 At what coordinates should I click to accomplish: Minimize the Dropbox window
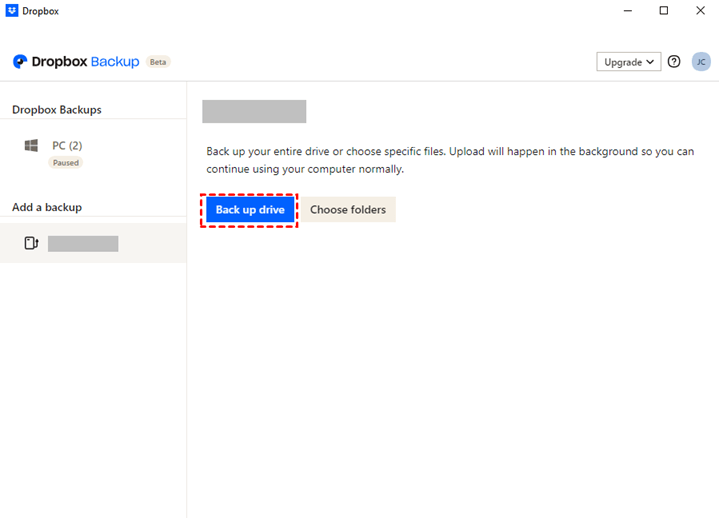click(x=629, y=11)
